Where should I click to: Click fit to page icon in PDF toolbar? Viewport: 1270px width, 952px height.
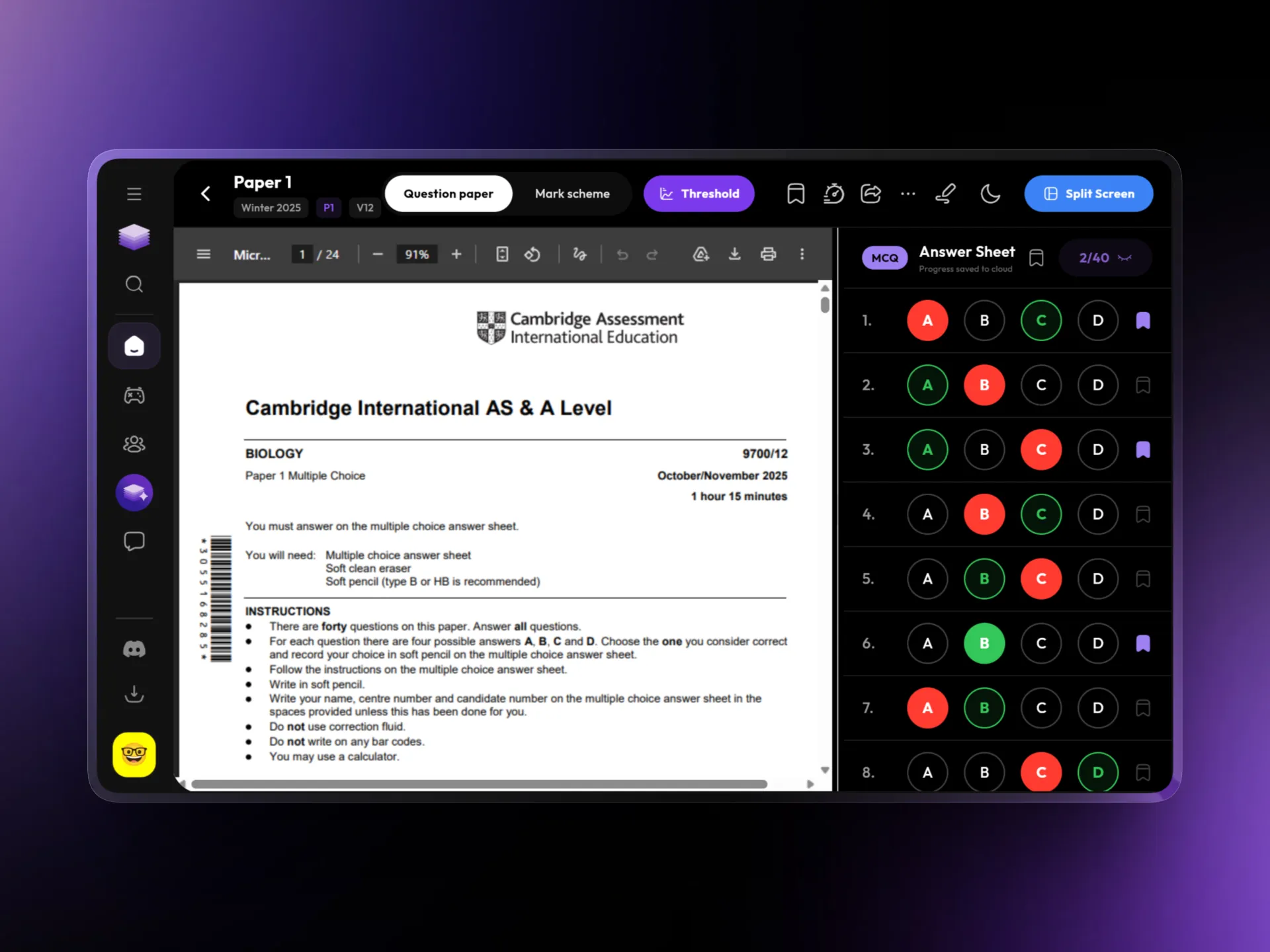502,255
